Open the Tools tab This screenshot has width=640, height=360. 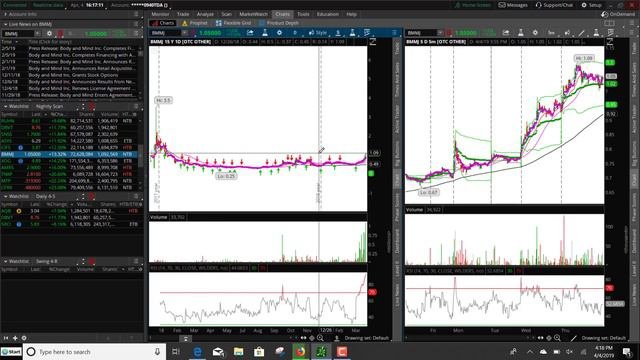click(x=303, y=14)
